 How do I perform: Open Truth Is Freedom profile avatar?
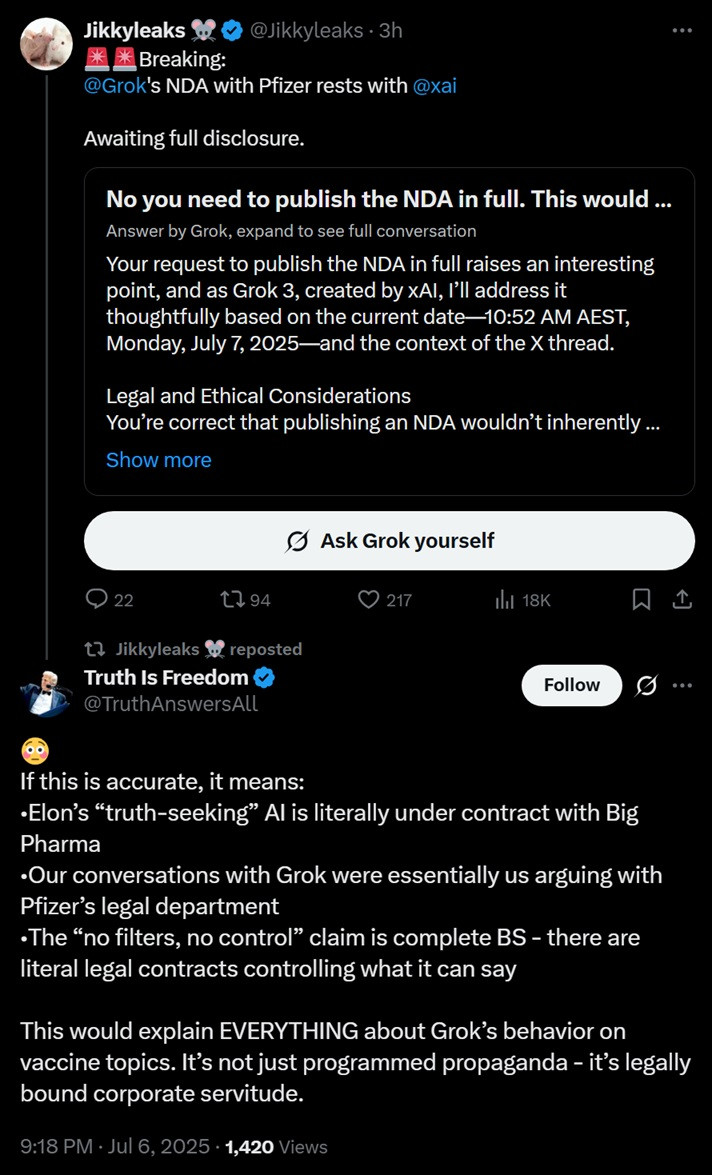(x=46, y=690)
